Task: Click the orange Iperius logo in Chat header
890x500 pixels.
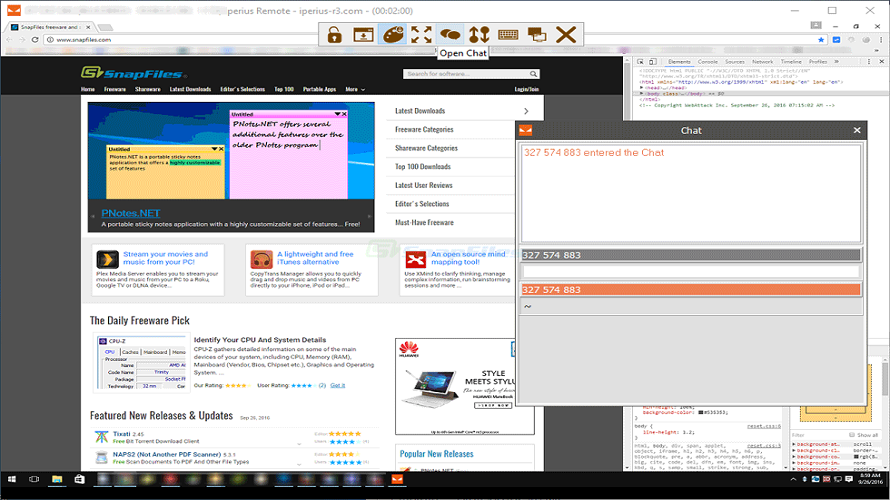Action: (x=526, y=131)
